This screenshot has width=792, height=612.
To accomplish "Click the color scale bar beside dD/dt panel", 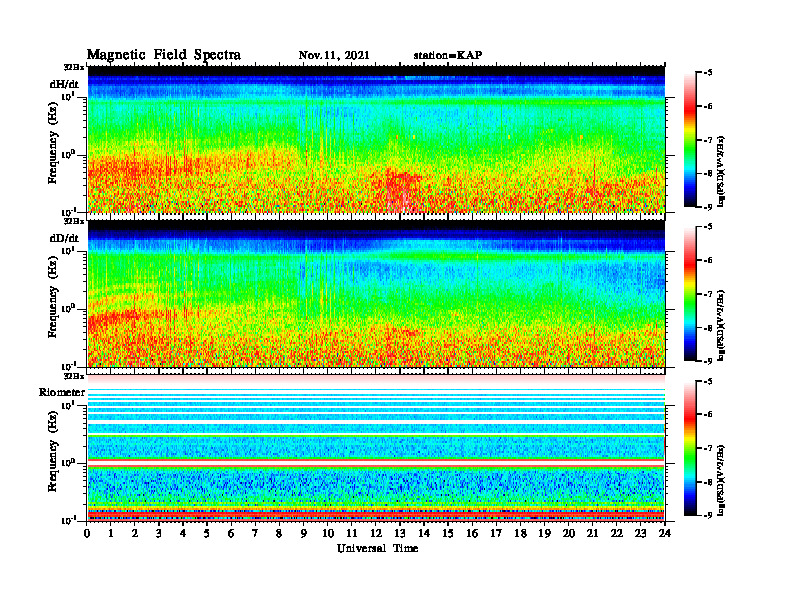I will 690,294.
